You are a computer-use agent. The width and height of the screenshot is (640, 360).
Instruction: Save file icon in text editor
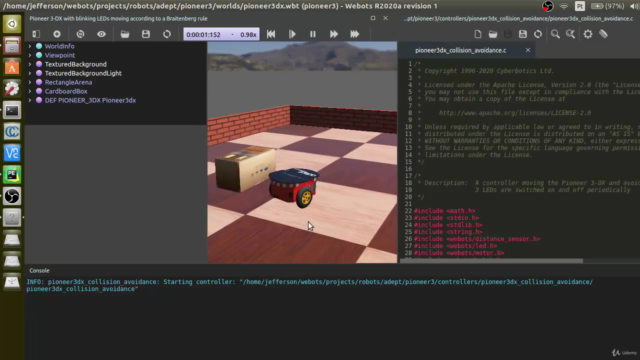[x=508, y=34]
